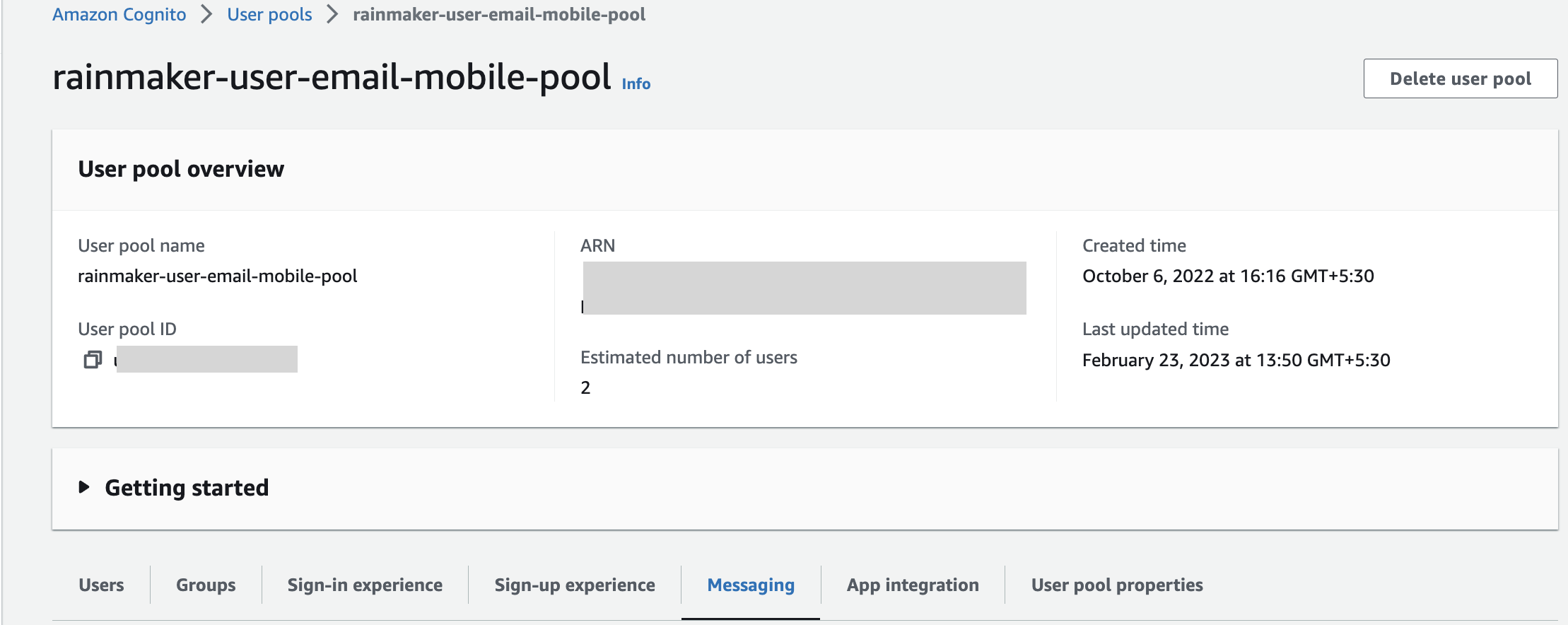
Task: Expand the Getting started section
Action: tap(84, 487)
